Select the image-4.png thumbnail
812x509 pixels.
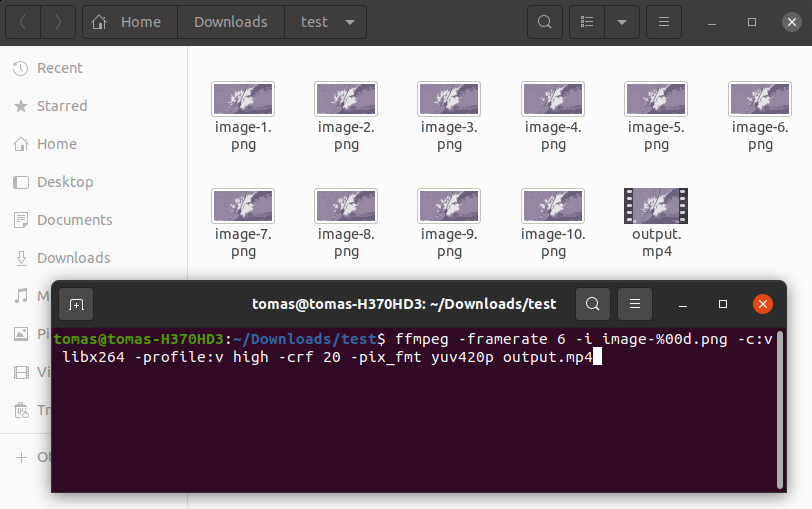click(553, 99)
